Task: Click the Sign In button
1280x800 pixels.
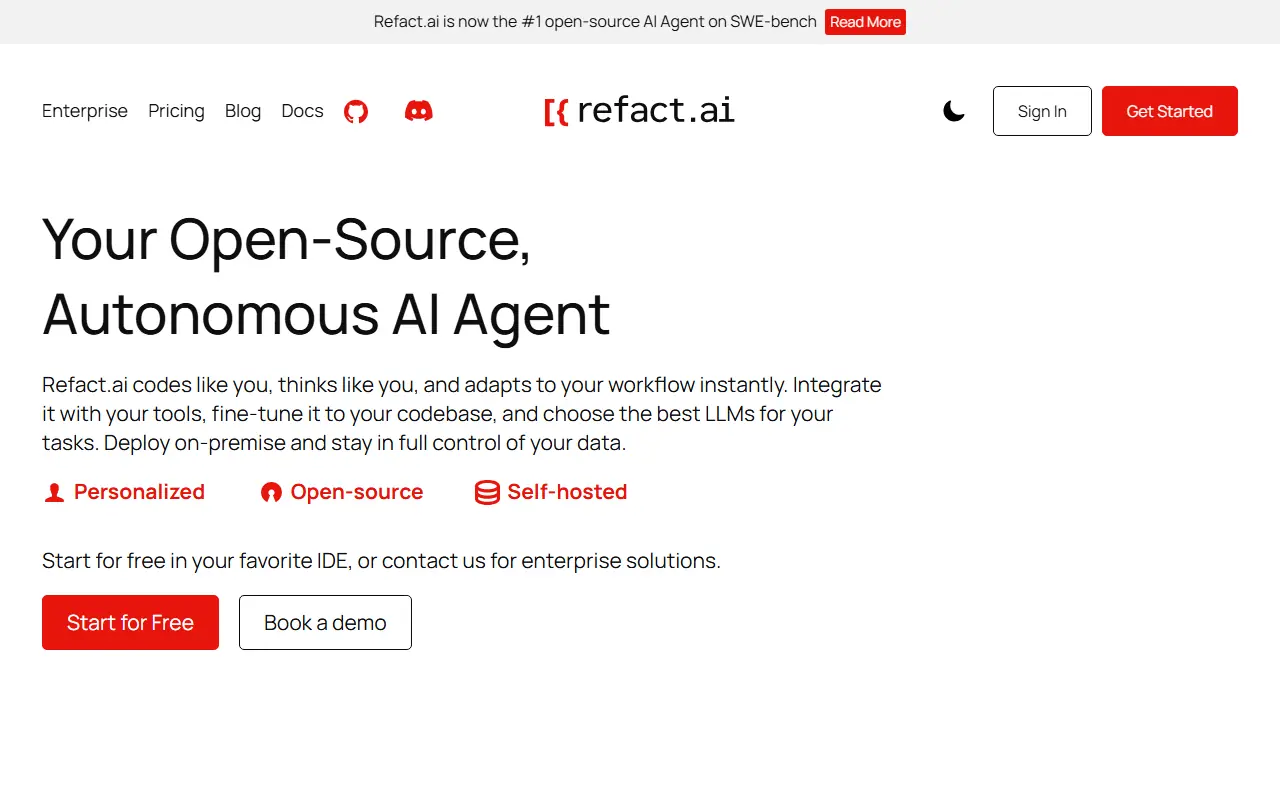Action: tap(1041, 111)
